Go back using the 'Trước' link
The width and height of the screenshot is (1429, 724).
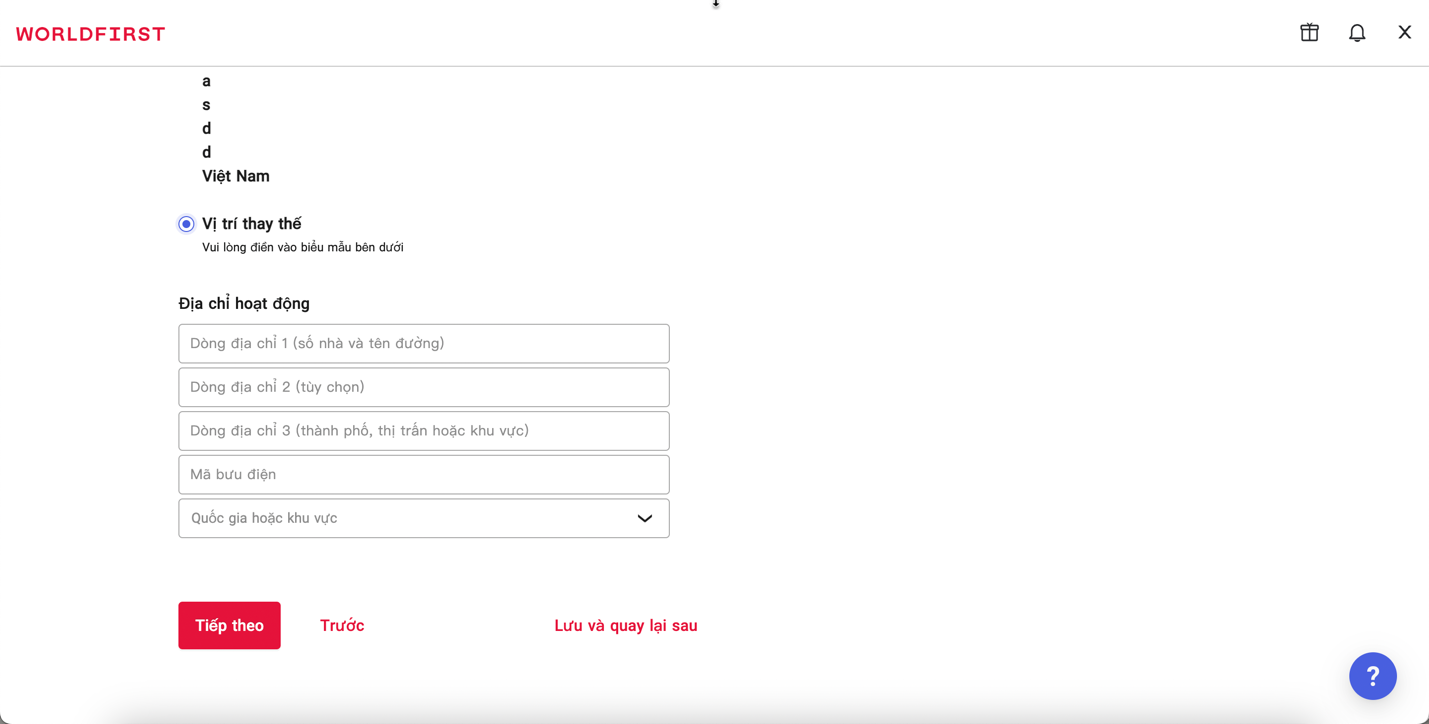(x=342, y=626)
